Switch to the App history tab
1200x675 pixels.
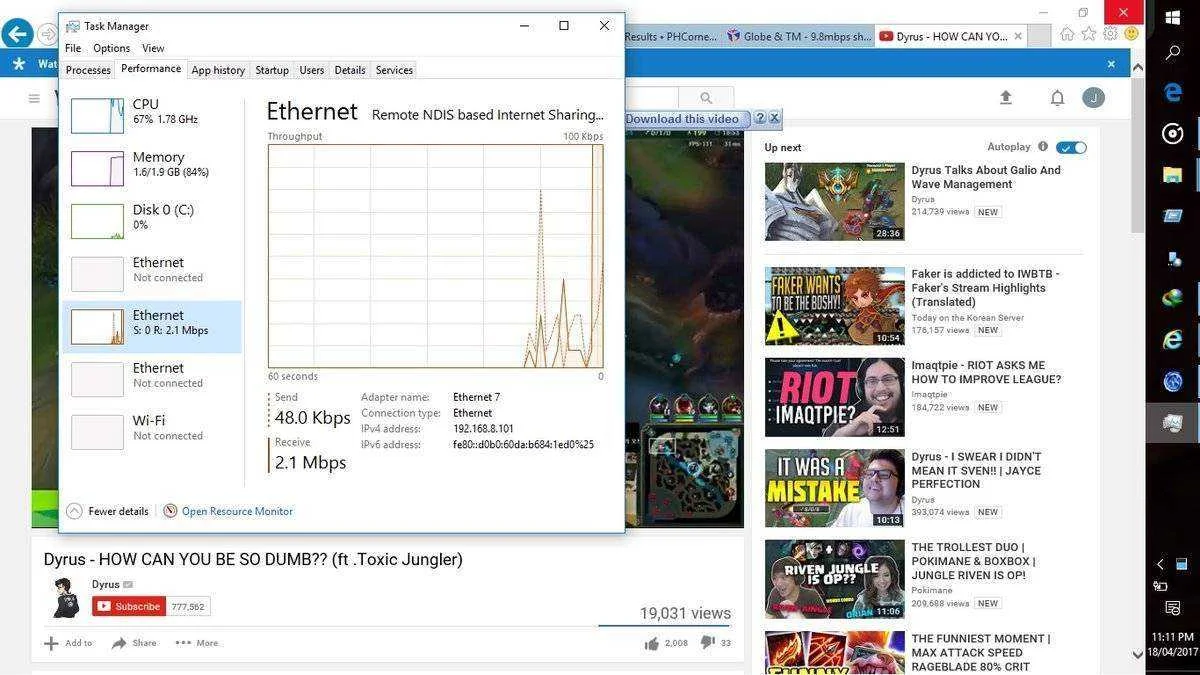point(218,70)
